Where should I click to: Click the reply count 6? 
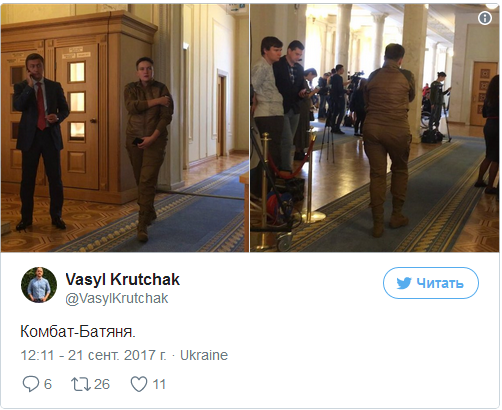click(48, 384)
